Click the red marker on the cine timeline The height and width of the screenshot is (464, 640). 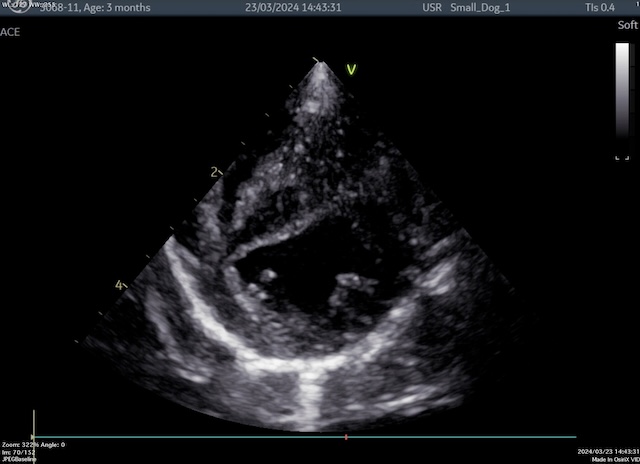tap(346, 438)
